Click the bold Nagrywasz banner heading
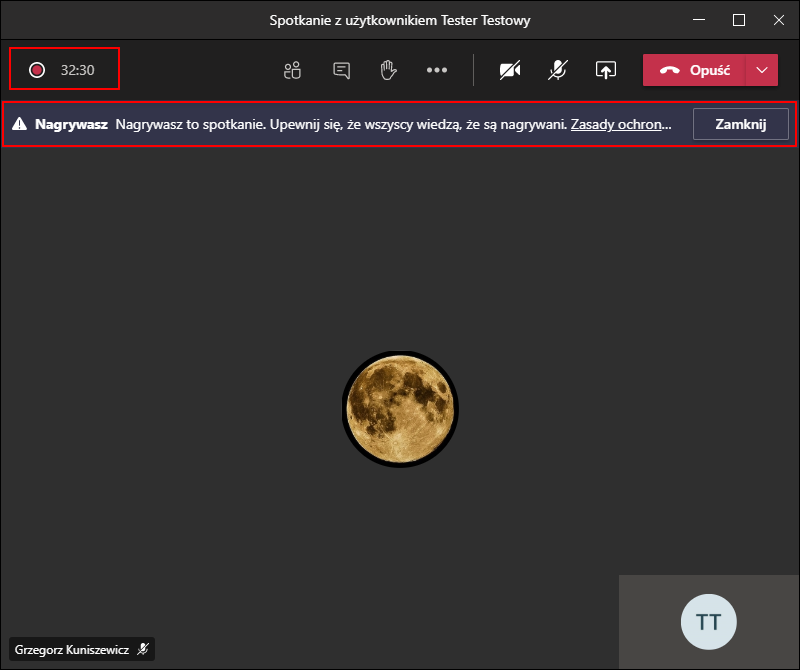Screen dimensions: 800x670 71,124
